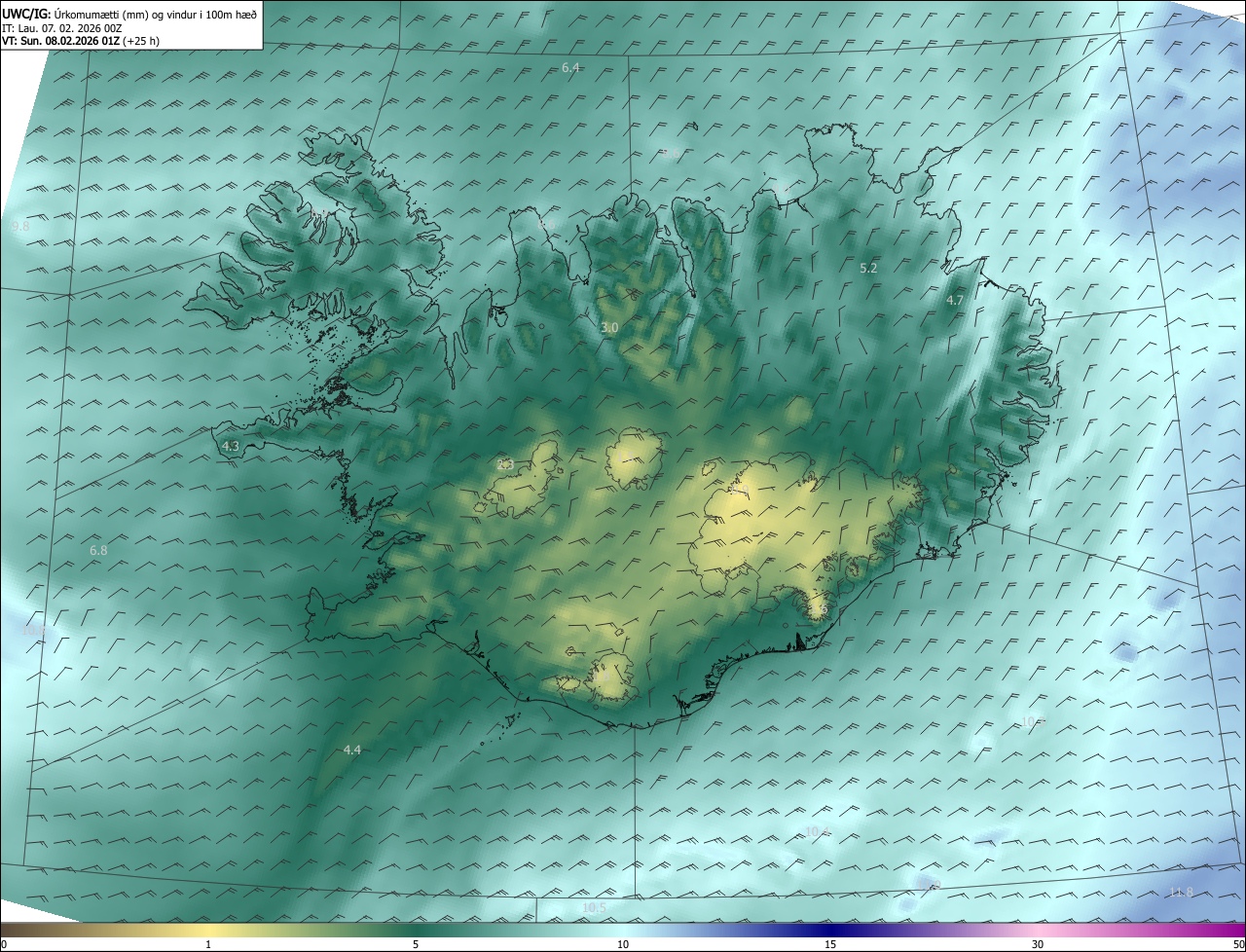This screenshot has height=952, width=1246.
Task: Click the 4.3 value label on the west peninsula
Action: (x=231, y=446)
